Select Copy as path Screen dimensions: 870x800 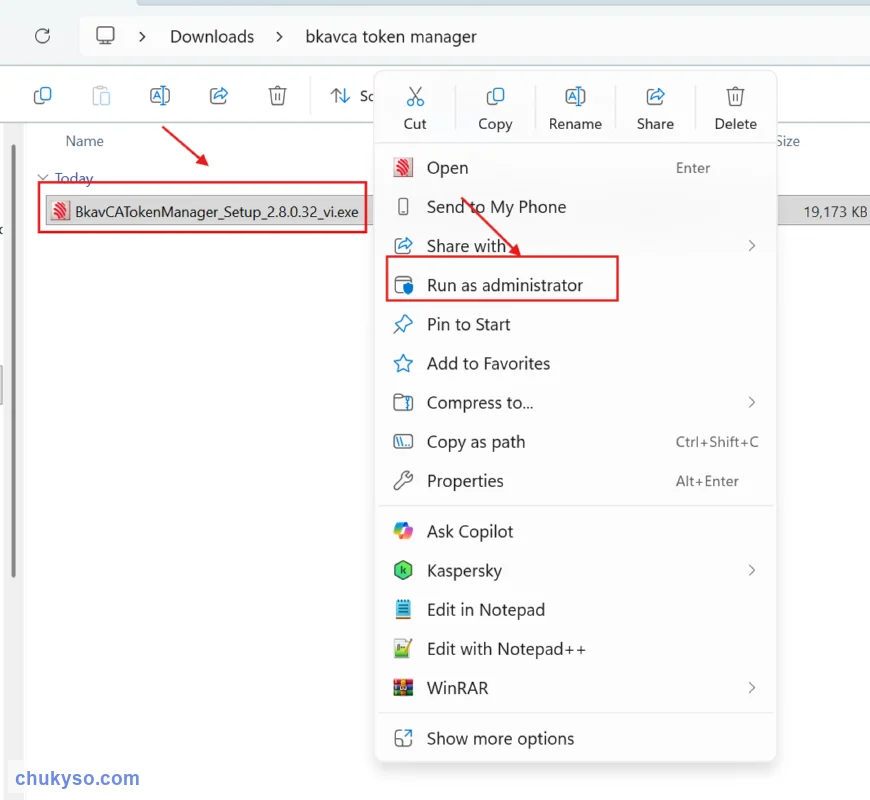575,442
